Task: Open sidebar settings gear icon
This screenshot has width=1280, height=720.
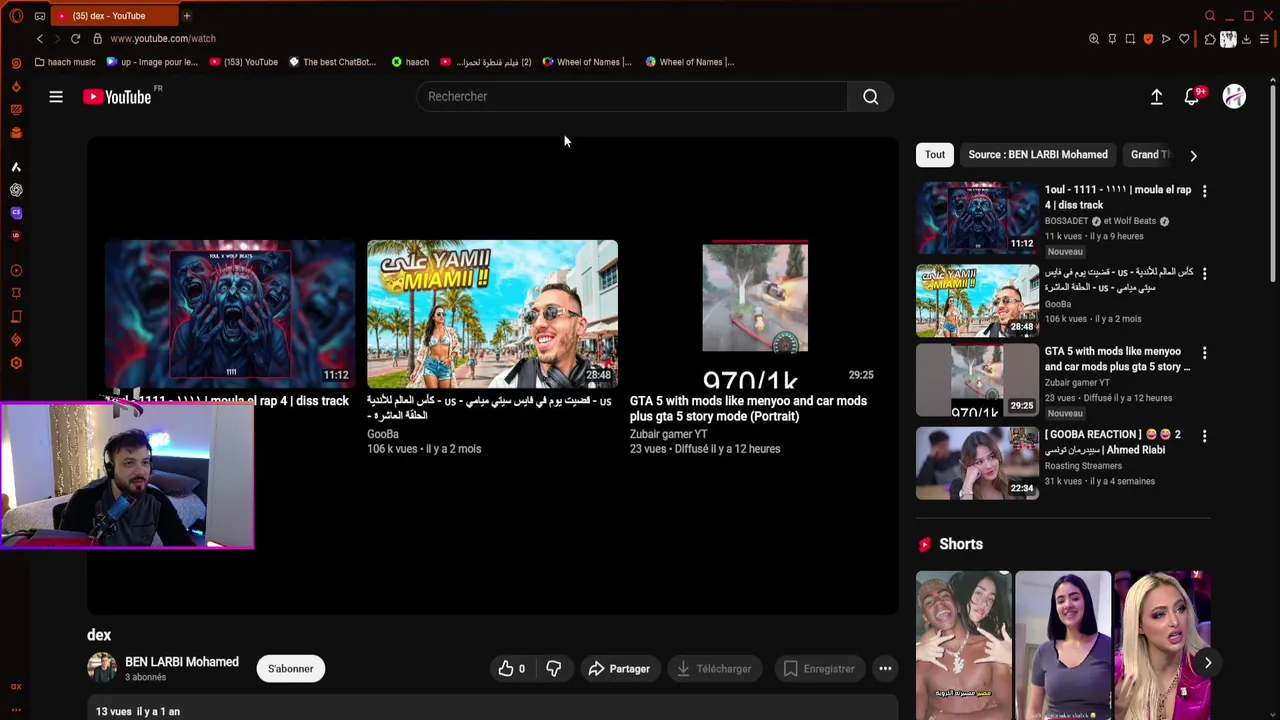Action: point(16,363)
